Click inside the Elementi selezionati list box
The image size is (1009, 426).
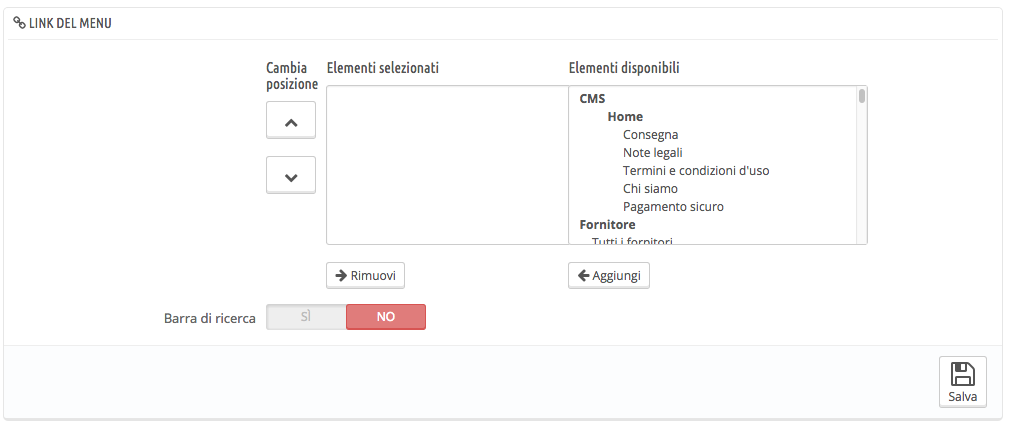(447, 165)
